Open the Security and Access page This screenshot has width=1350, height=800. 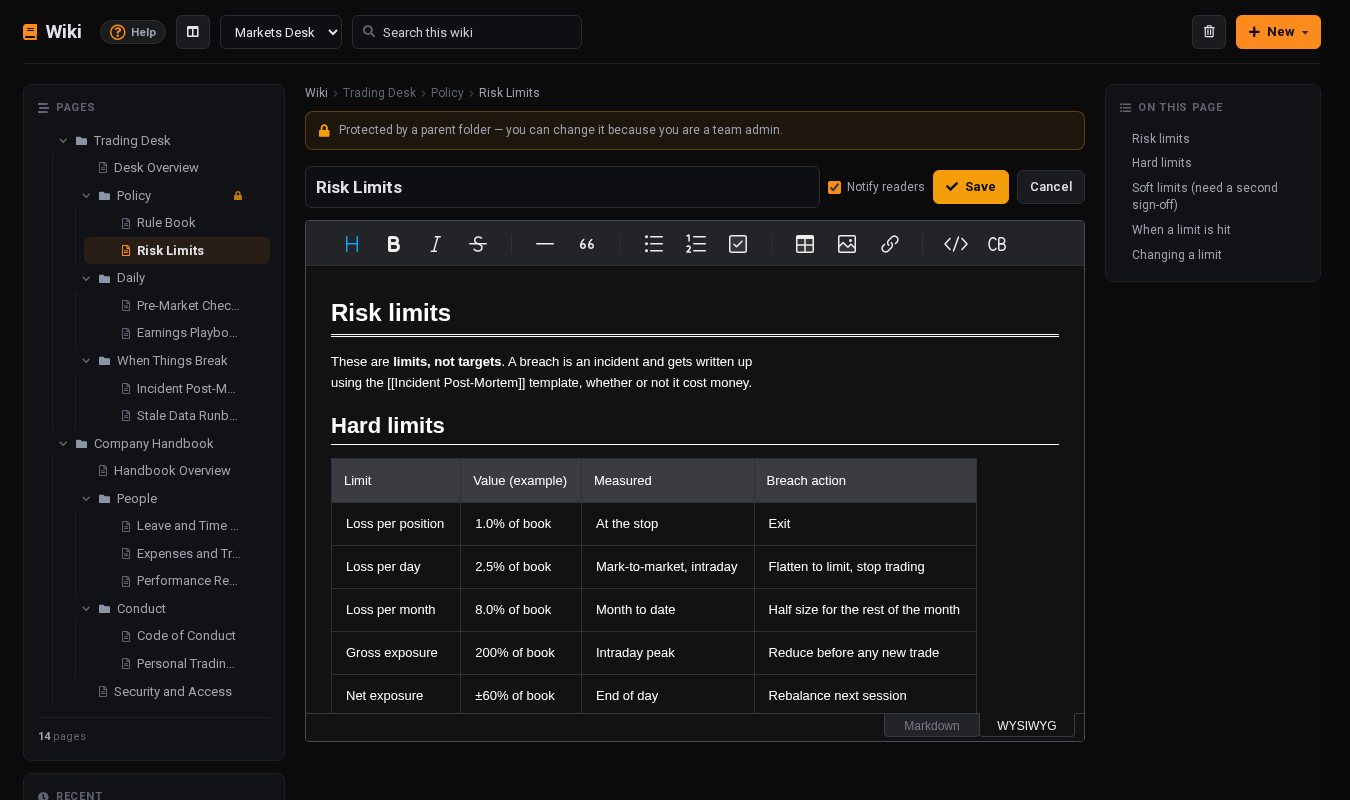tap(173, 692)
